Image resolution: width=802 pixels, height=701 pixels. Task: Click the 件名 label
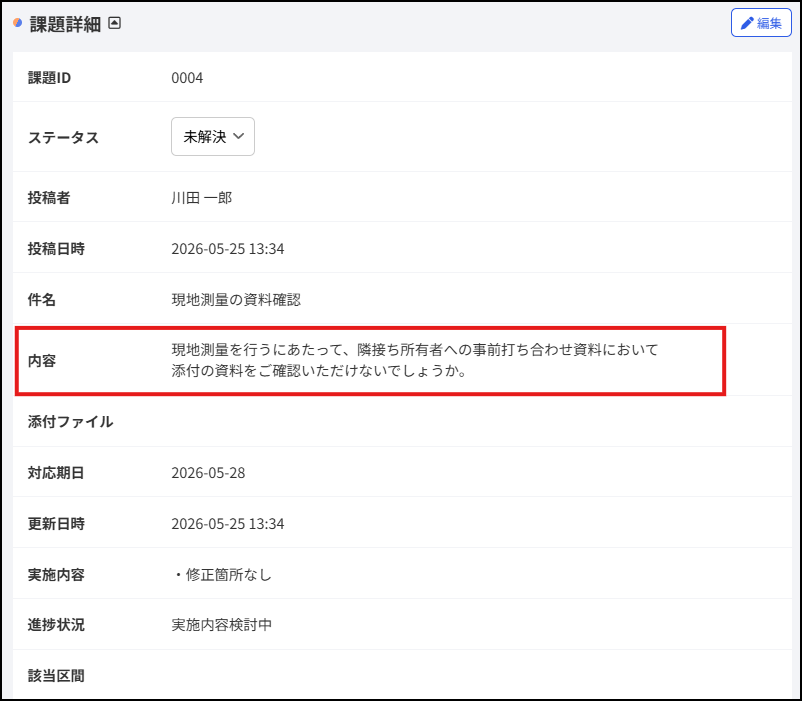click(41, 300)
